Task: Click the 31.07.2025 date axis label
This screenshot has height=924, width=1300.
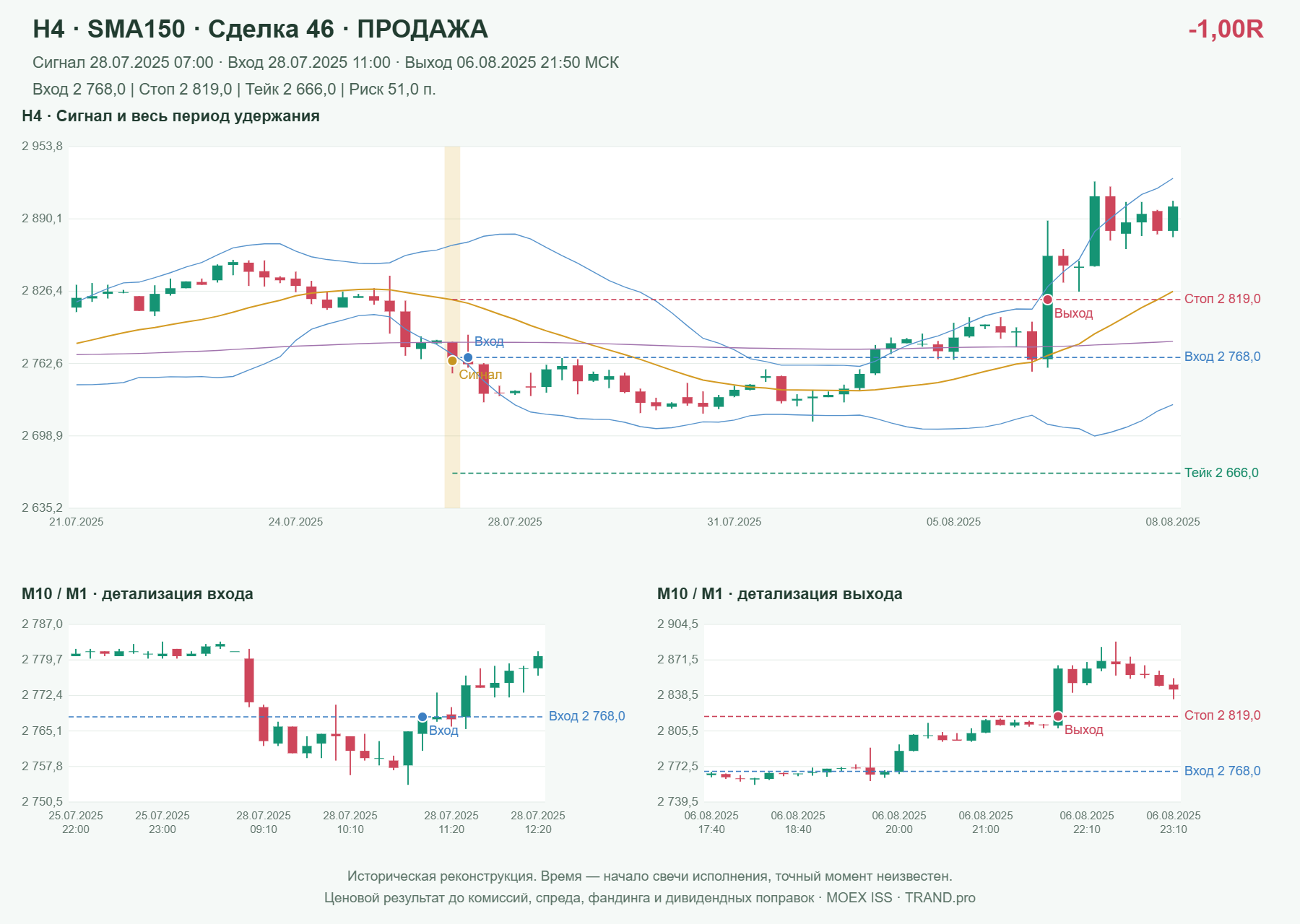Action: tap(734, 522)
